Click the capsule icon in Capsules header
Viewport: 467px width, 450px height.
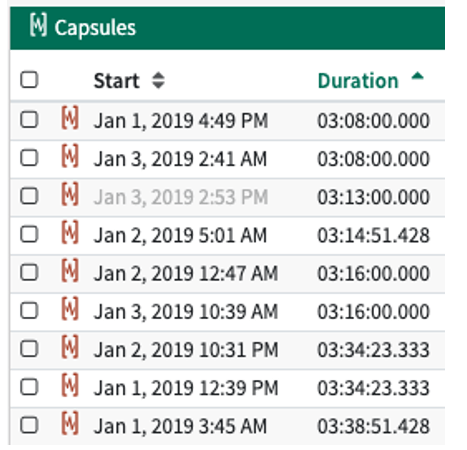point(38,25)
